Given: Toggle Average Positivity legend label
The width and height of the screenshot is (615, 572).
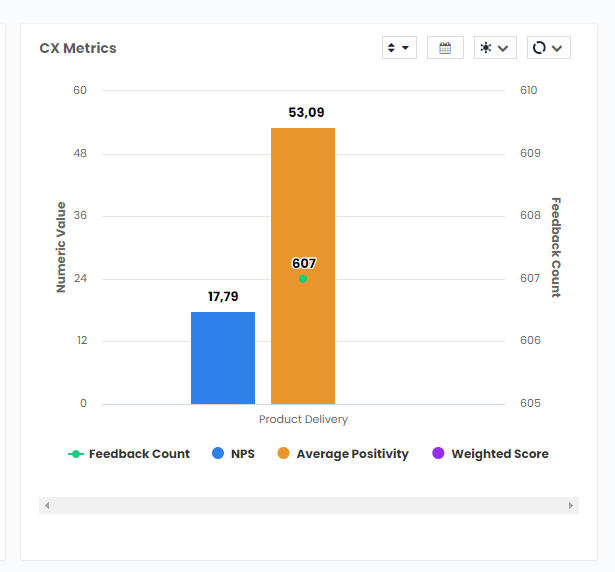Looking at the screenshot, I should pyautogui.click(x=352, y=454).
